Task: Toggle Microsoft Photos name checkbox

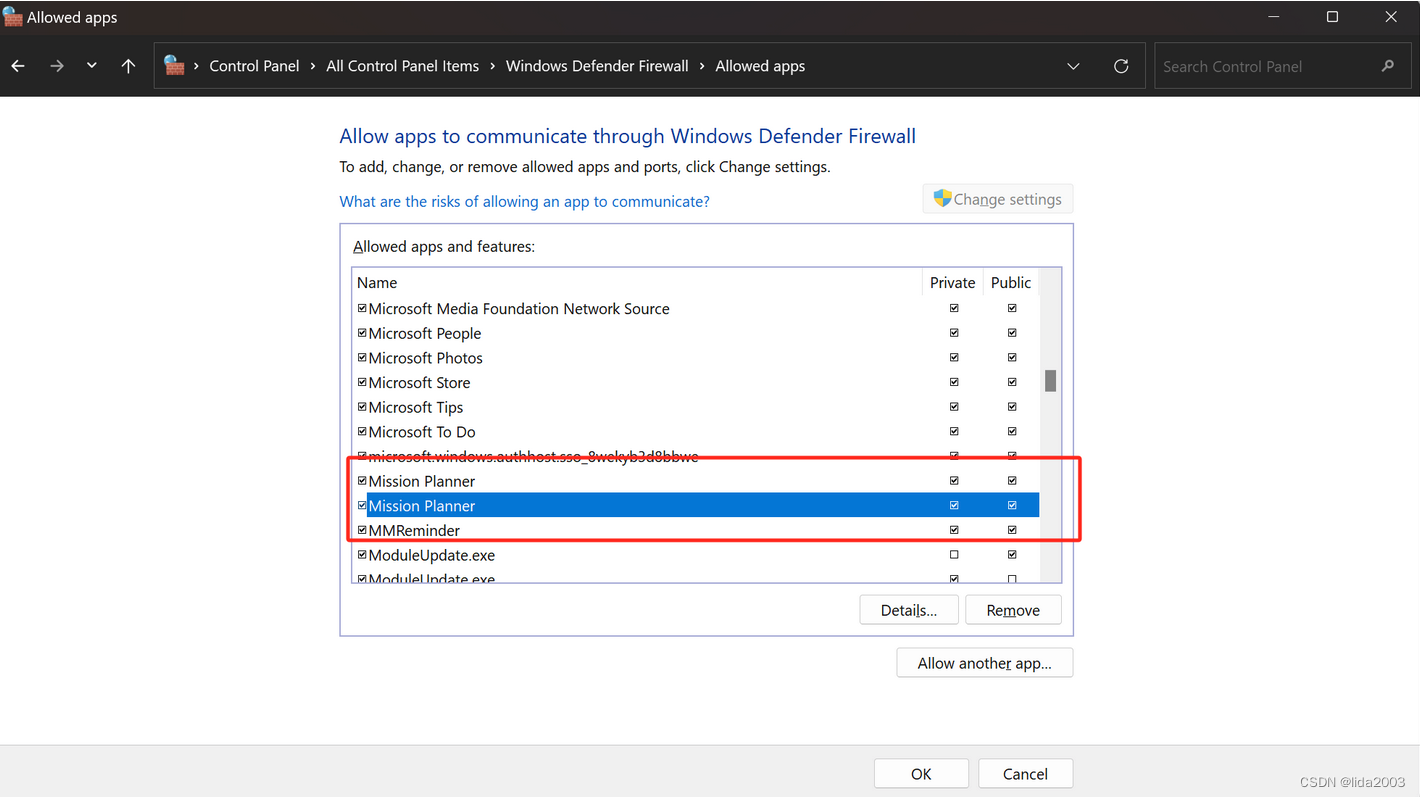Action: (362, 357)
